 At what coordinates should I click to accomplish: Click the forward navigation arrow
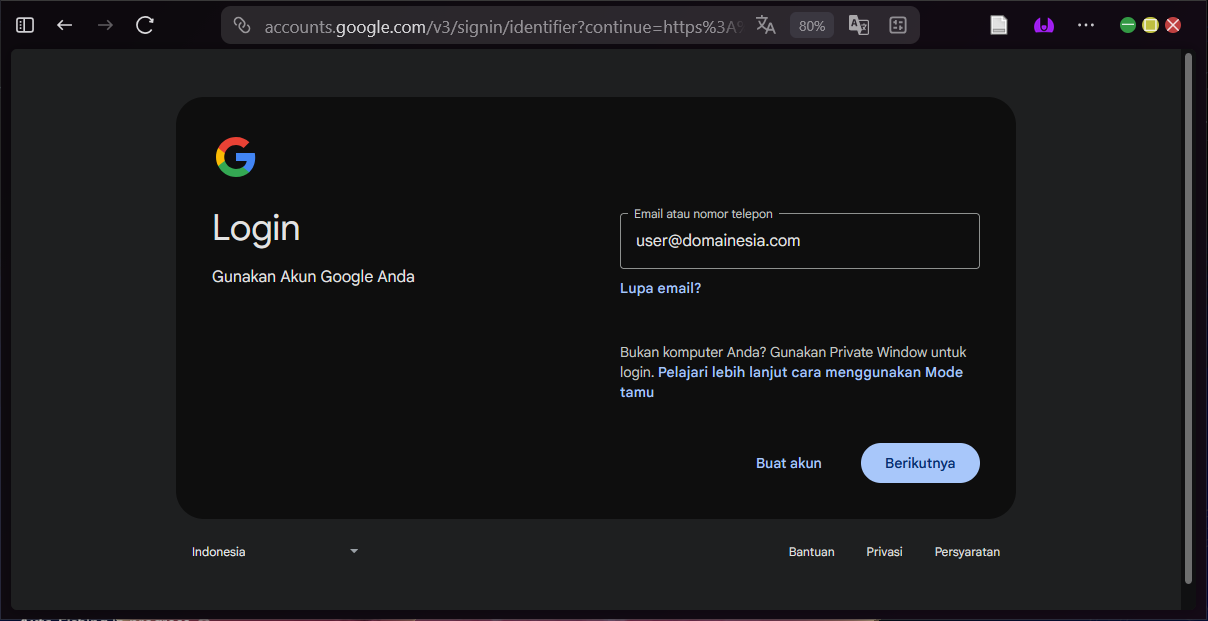coord(104,25)
